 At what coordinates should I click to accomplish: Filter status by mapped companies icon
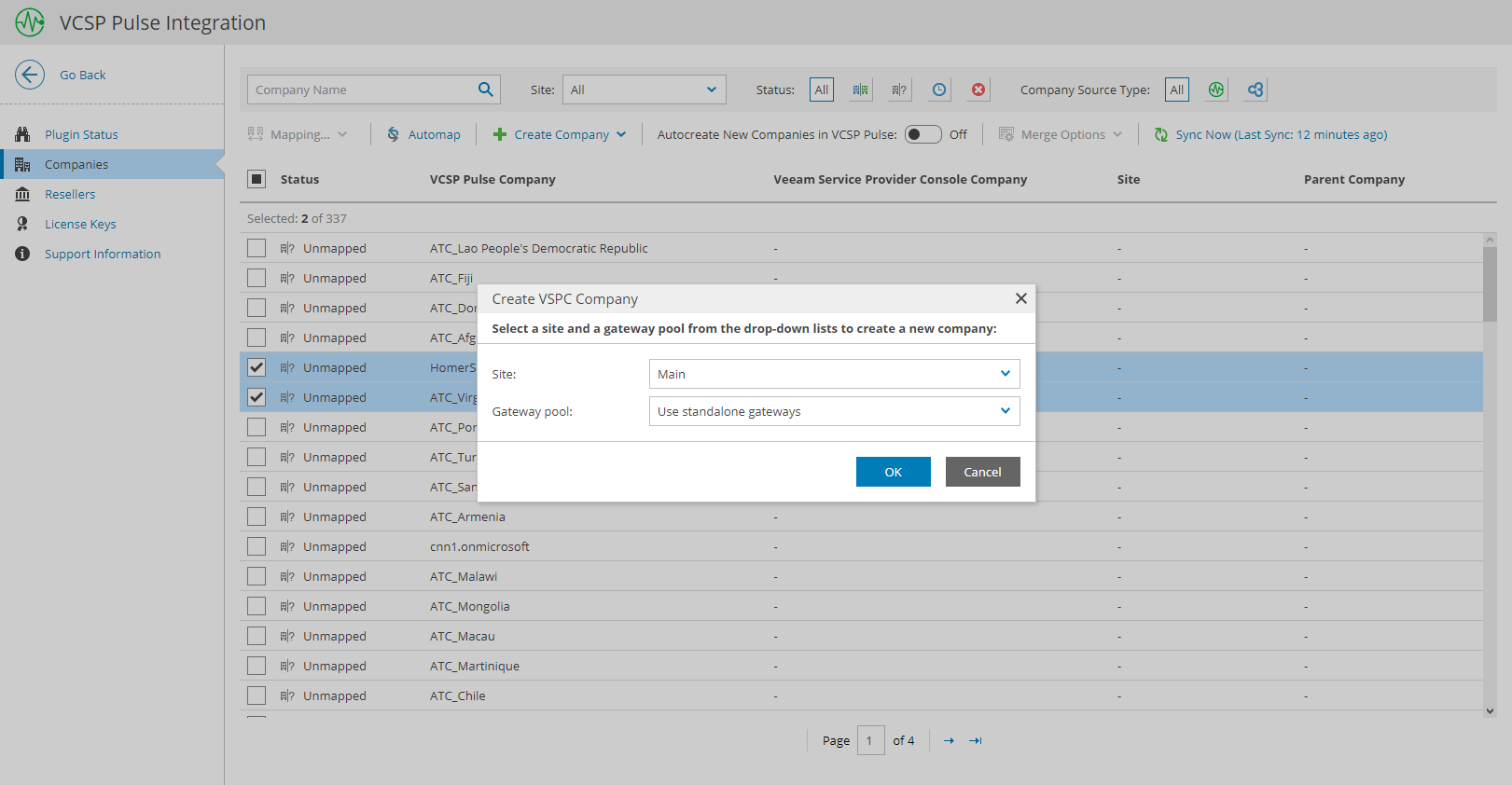[860, 90]
